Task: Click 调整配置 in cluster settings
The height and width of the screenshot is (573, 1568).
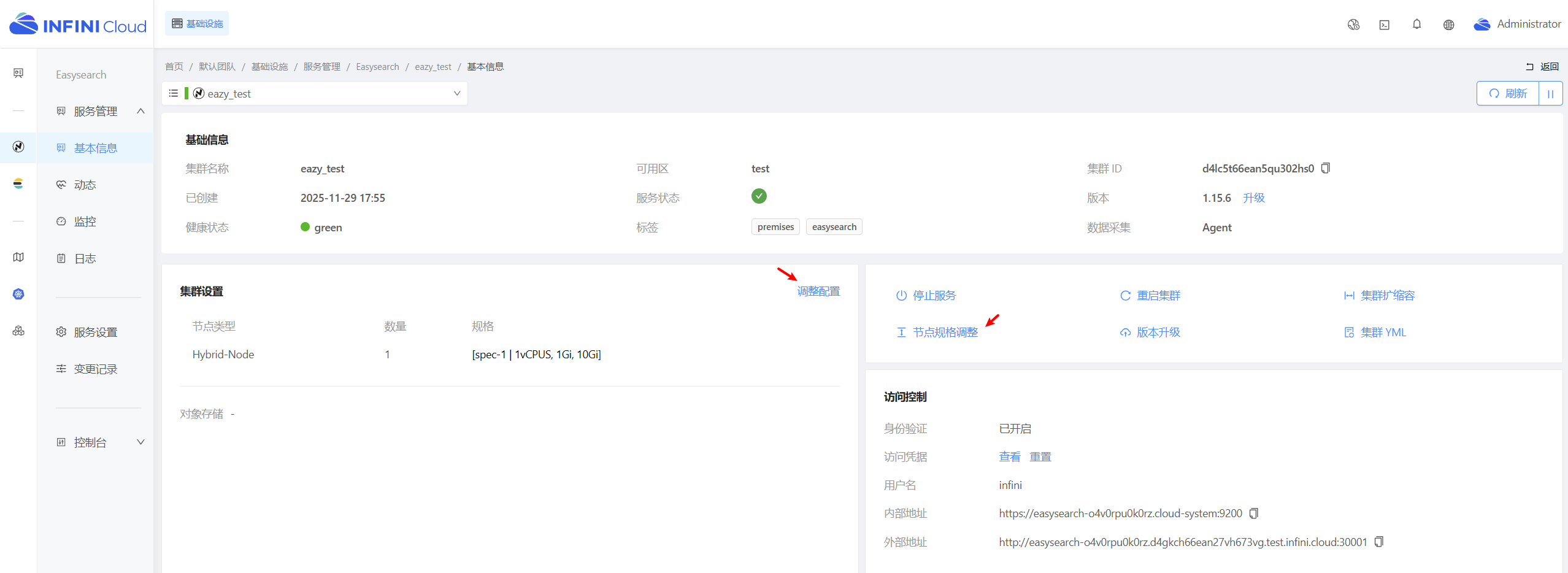Action: 818,291
